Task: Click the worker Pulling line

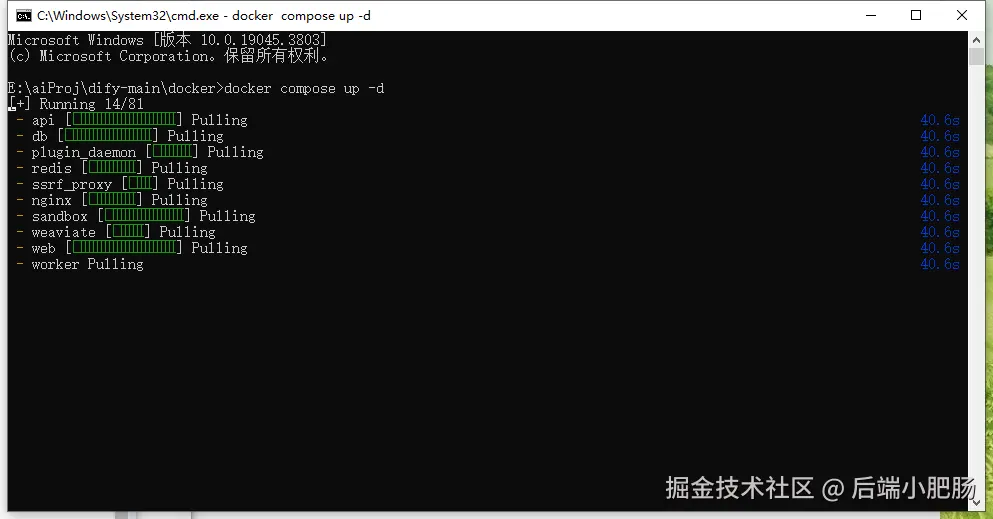Action: coord(80,264)
